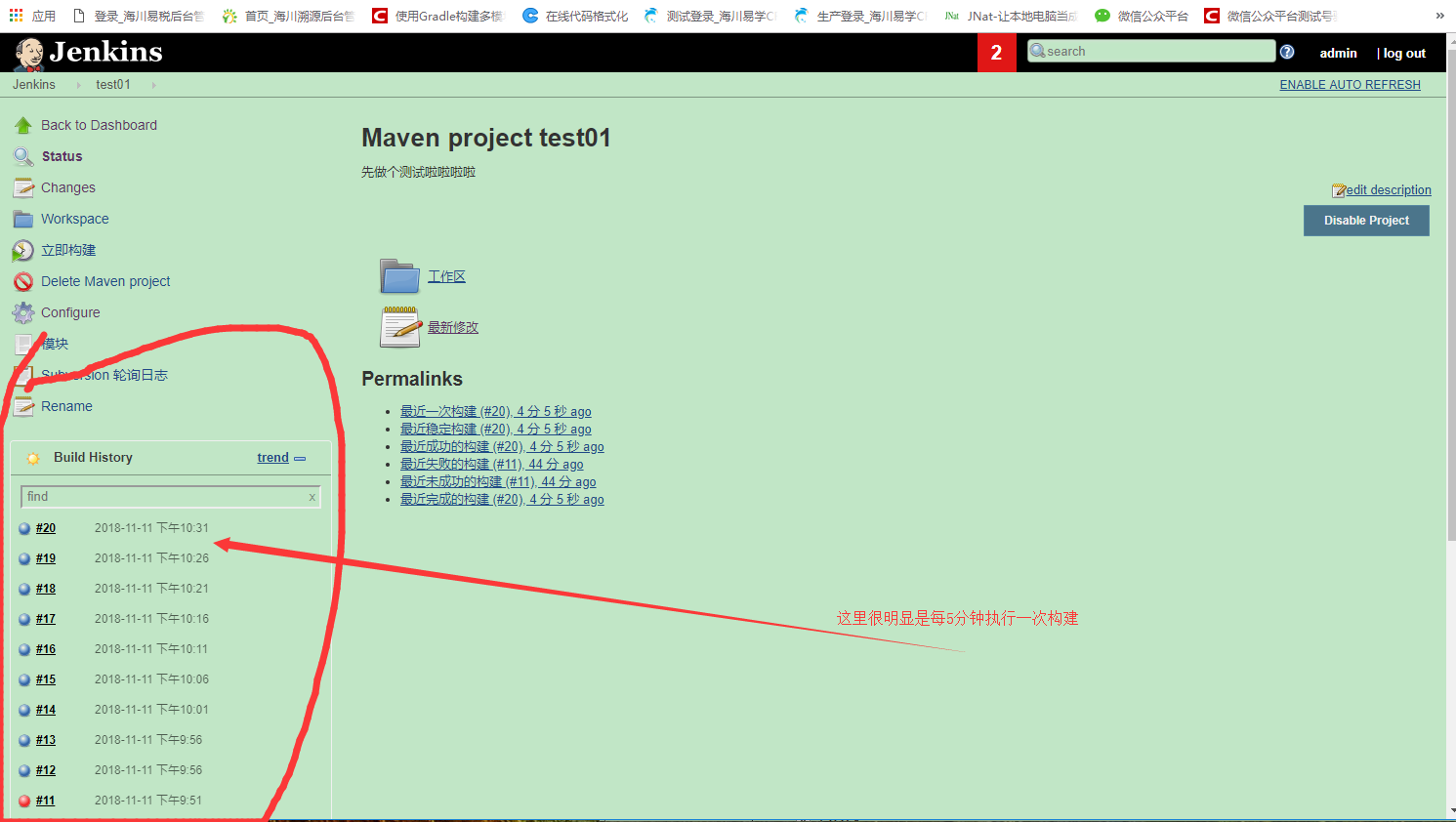Click the edit description pencil icon
The image size is (1456, 822).
coord(1339,190)
